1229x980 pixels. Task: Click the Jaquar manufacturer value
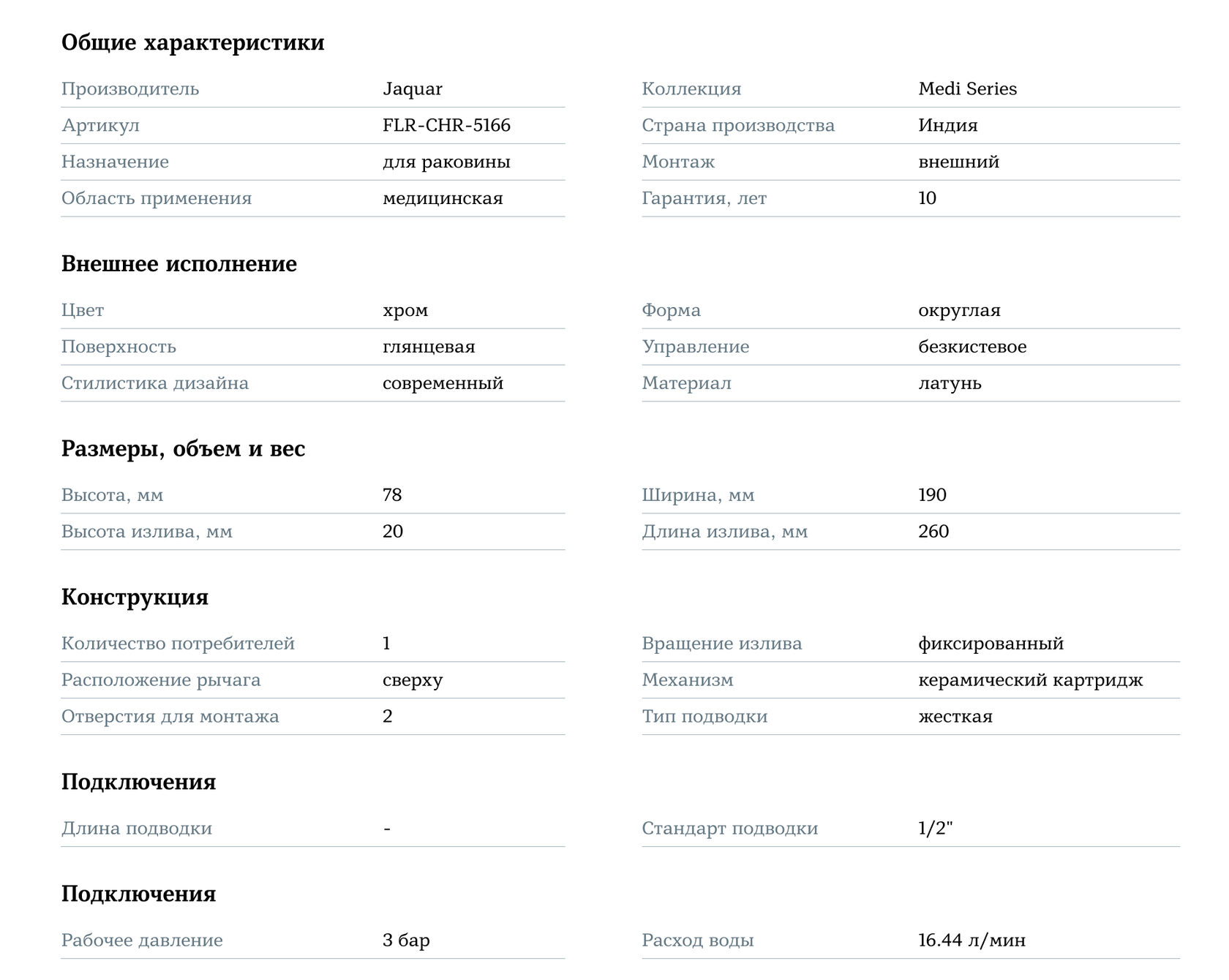(412, 89)
